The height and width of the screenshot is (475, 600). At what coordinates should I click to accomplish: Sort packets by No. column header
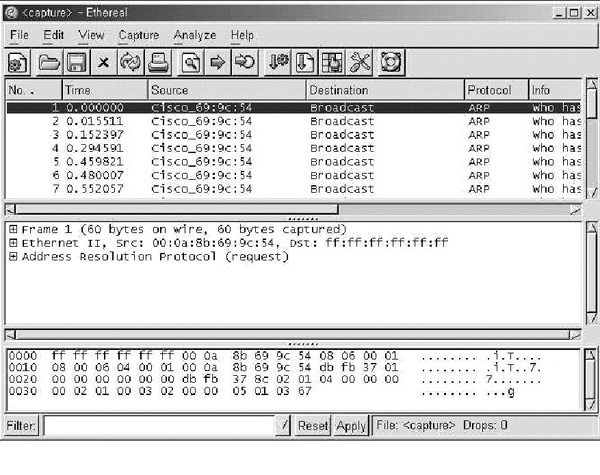pos(33,90)
